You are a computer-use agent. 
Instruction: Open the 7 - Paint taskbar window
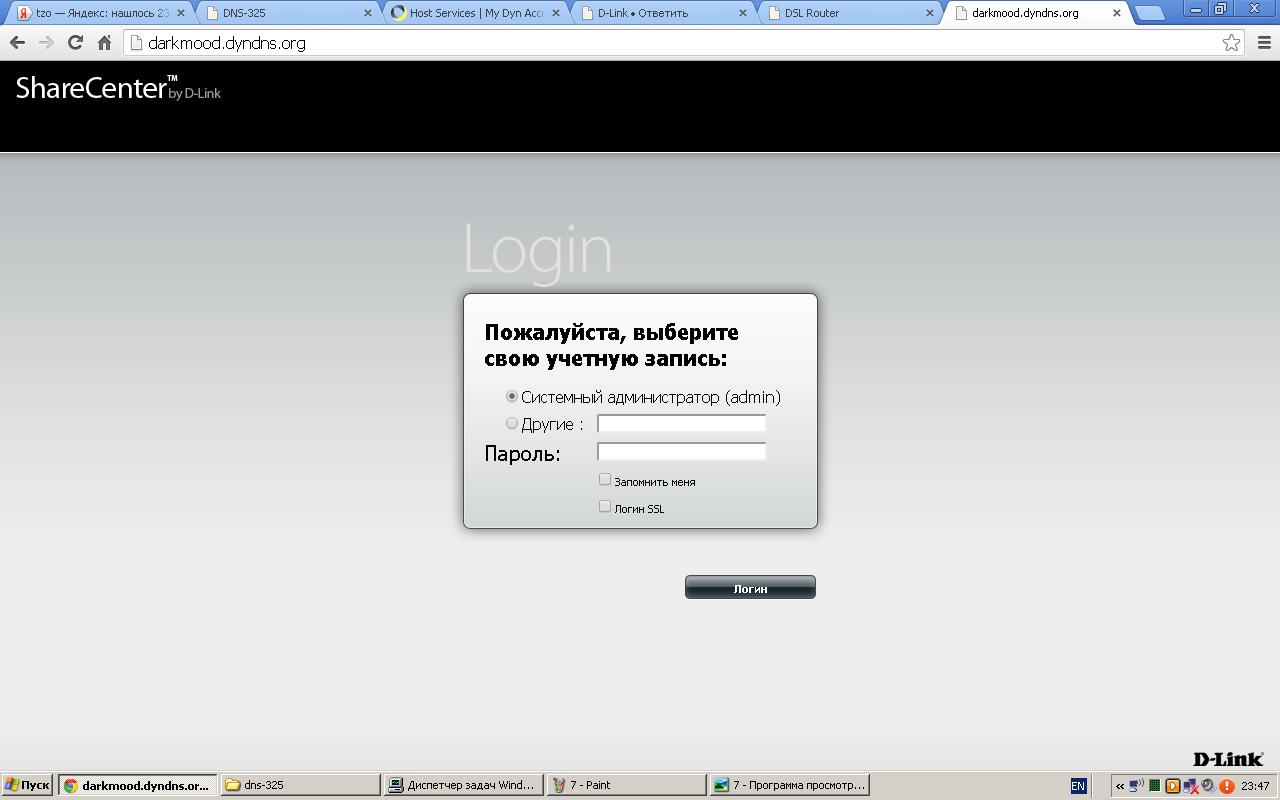click(x=625, y=785)
